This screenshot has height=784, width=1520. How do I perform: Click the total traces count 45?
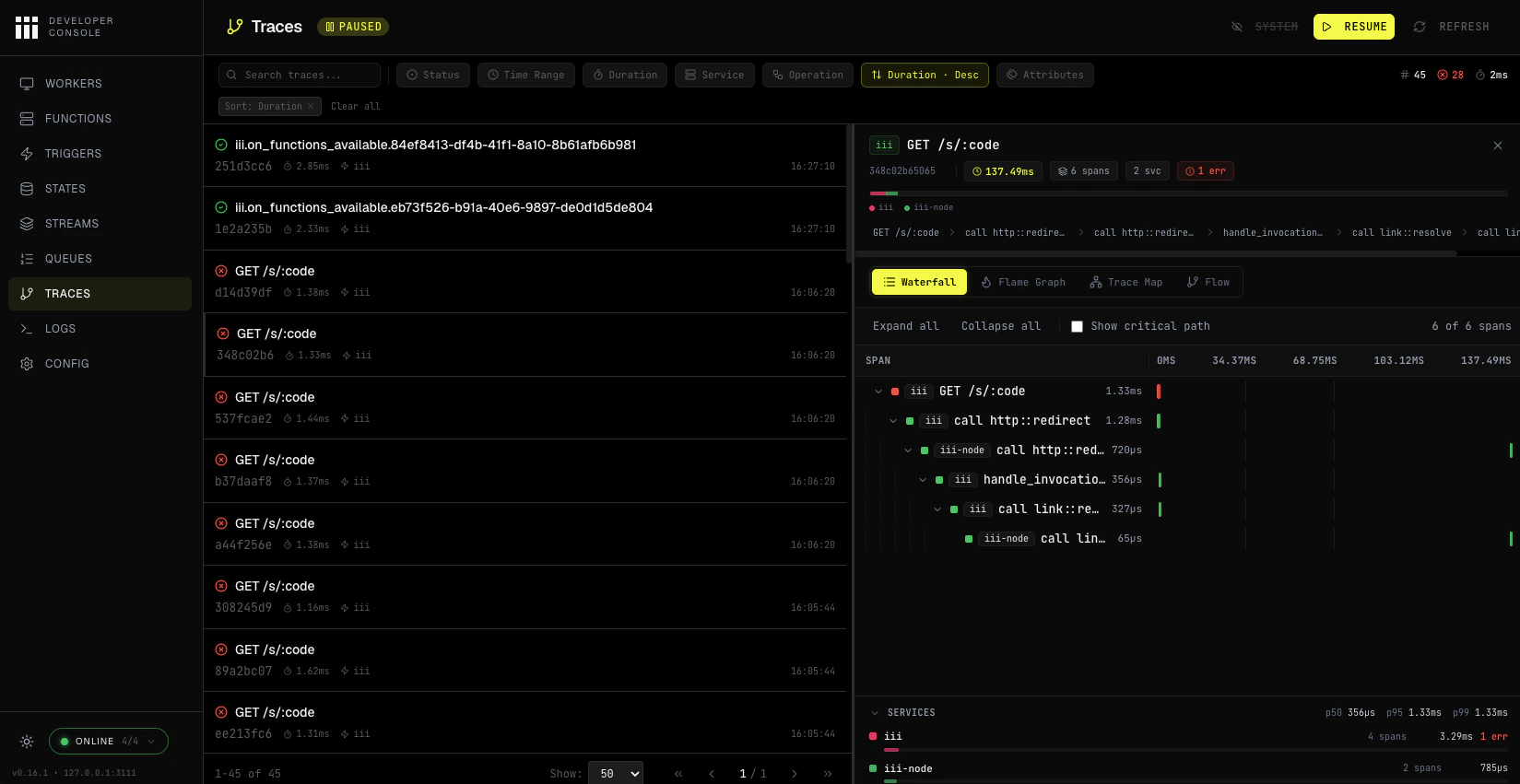coord(1413,76)
